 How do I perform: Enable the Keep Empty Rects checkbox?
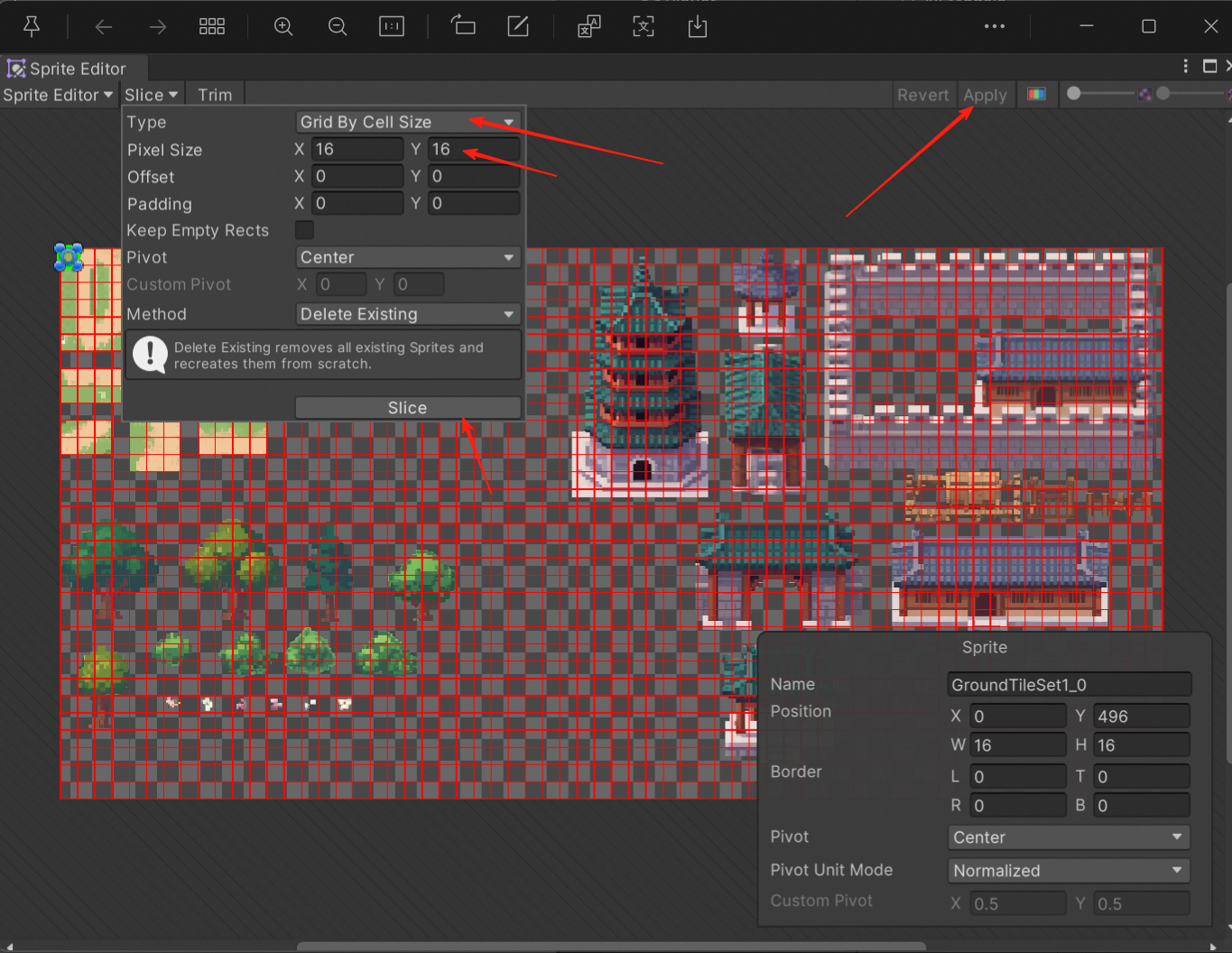[x=304, y=230]
